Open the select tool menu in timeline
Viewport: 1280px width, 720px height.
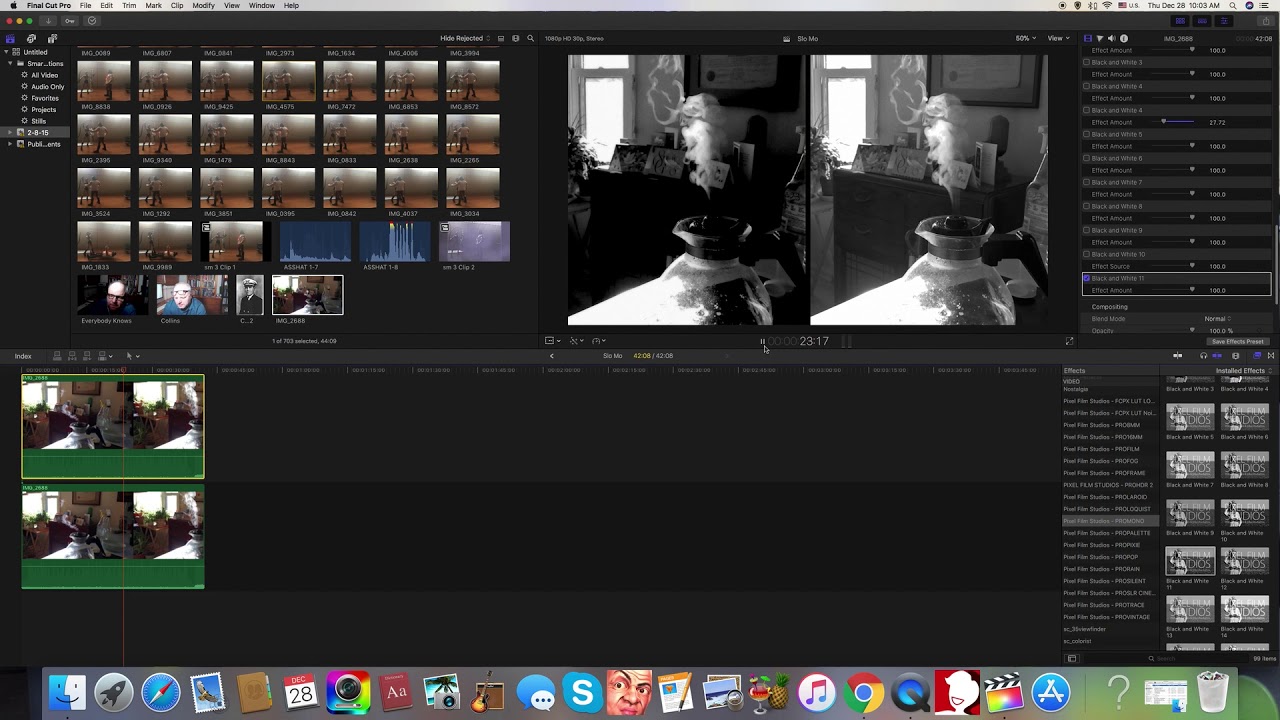(x=131, y=356)
